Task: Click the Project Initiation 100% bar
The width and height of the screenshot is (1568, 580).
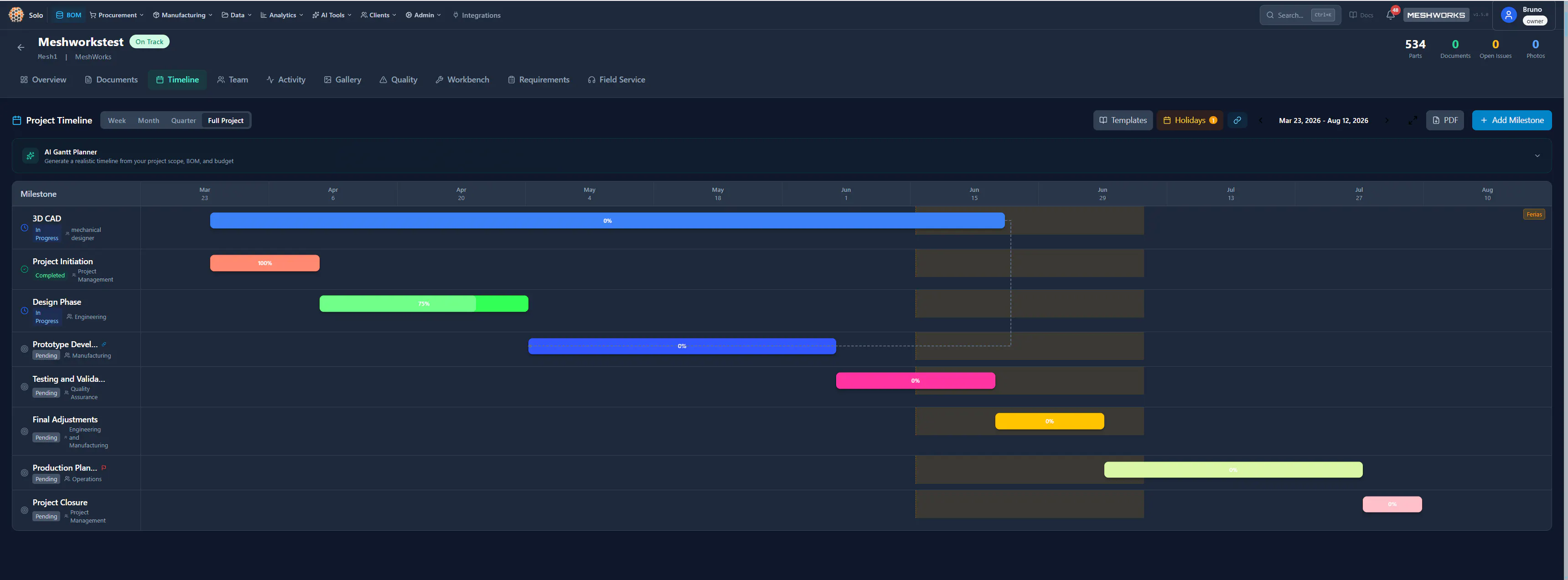Action: (x=265, y=263)
